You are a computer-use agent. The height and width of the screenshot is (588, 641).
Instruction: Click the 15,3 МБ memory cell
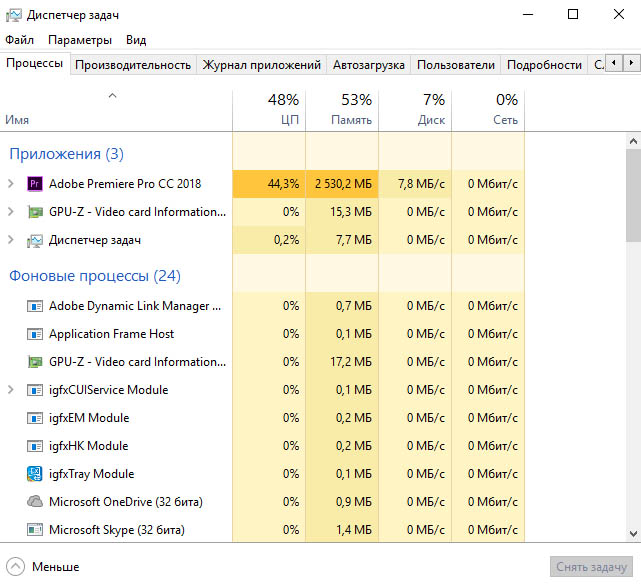(x=342, y=212)
